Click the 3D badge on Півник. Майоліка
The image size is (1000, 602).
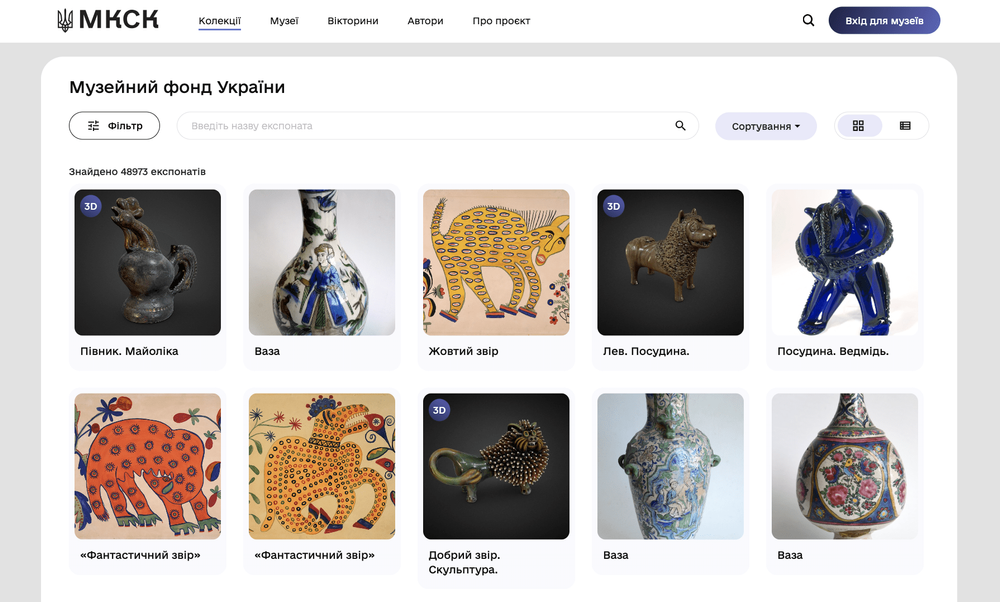91,206
